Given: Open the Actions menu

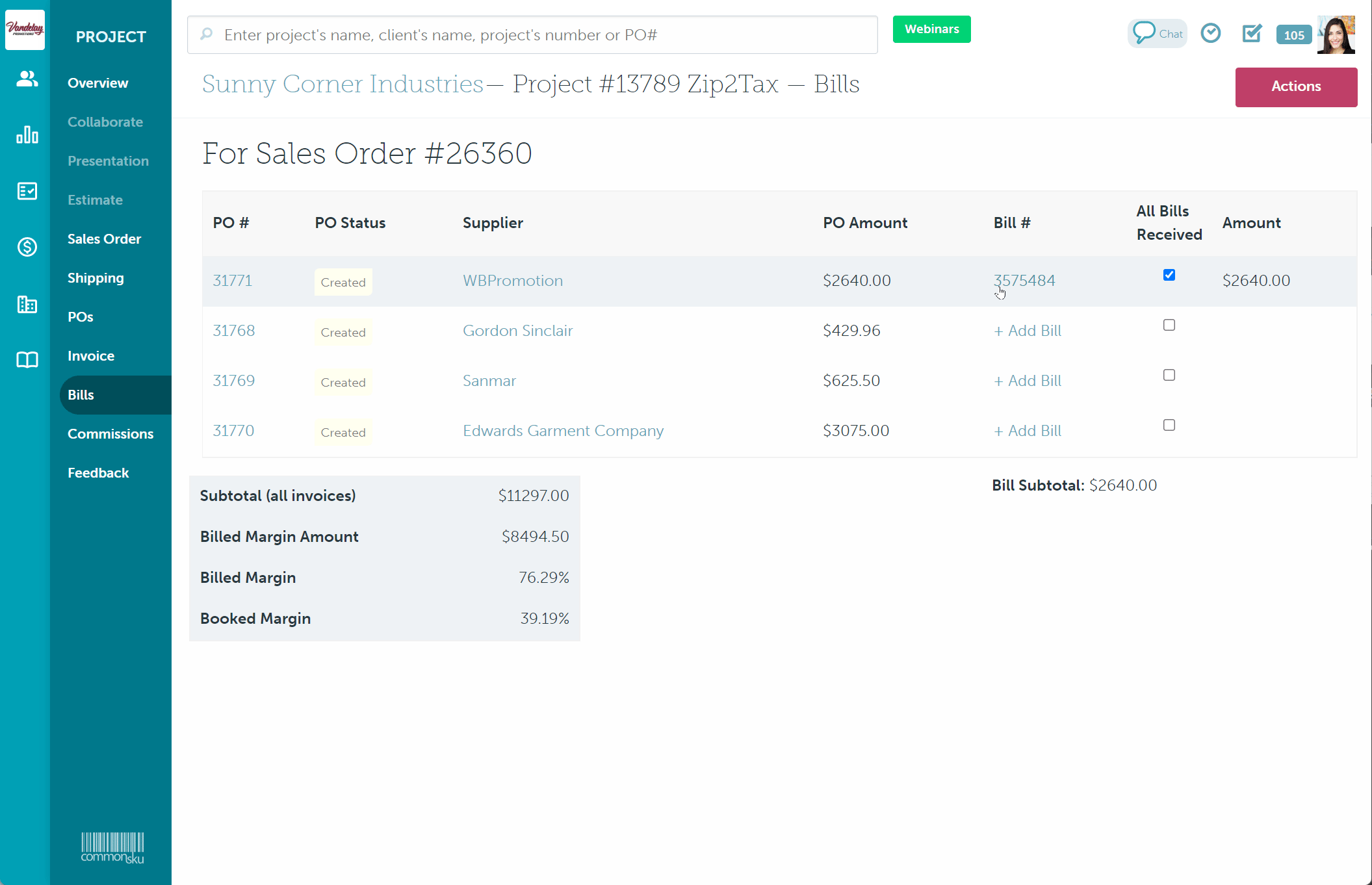Looking at the screenshot, I should coord(1295,86).
